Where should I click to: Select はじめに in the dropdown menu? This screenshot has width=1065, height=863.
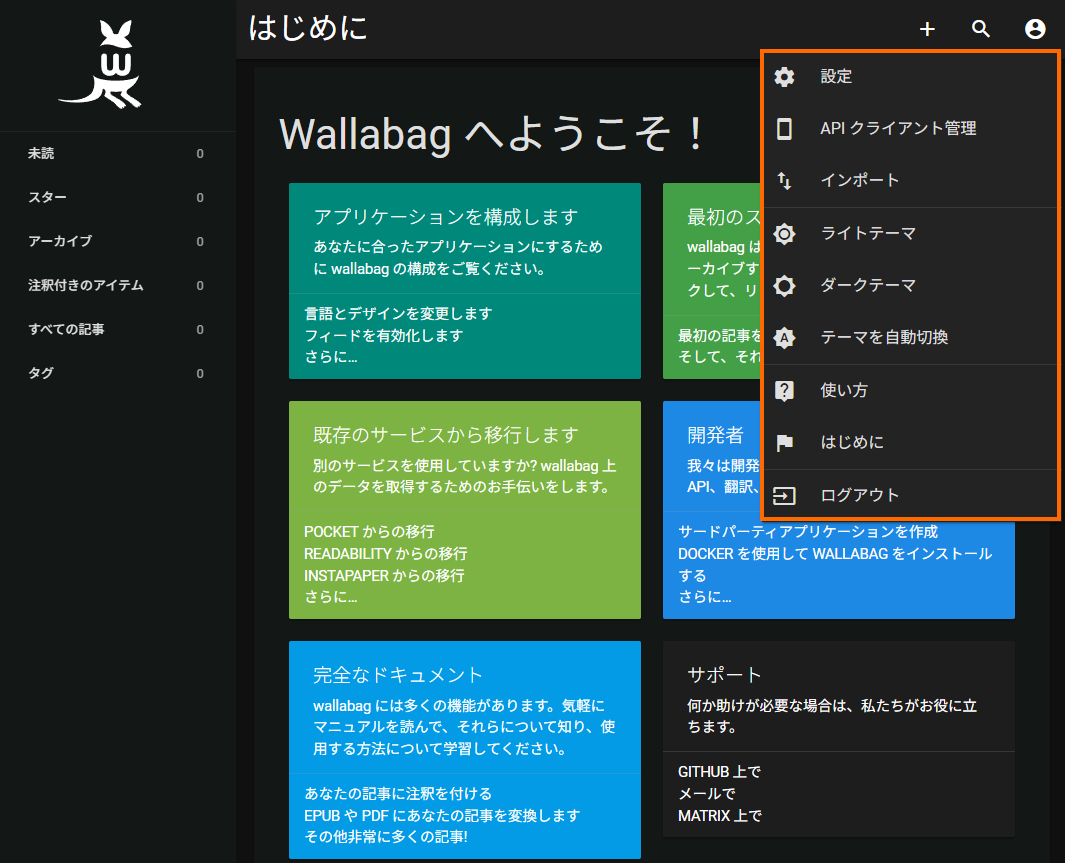(911, 443)
